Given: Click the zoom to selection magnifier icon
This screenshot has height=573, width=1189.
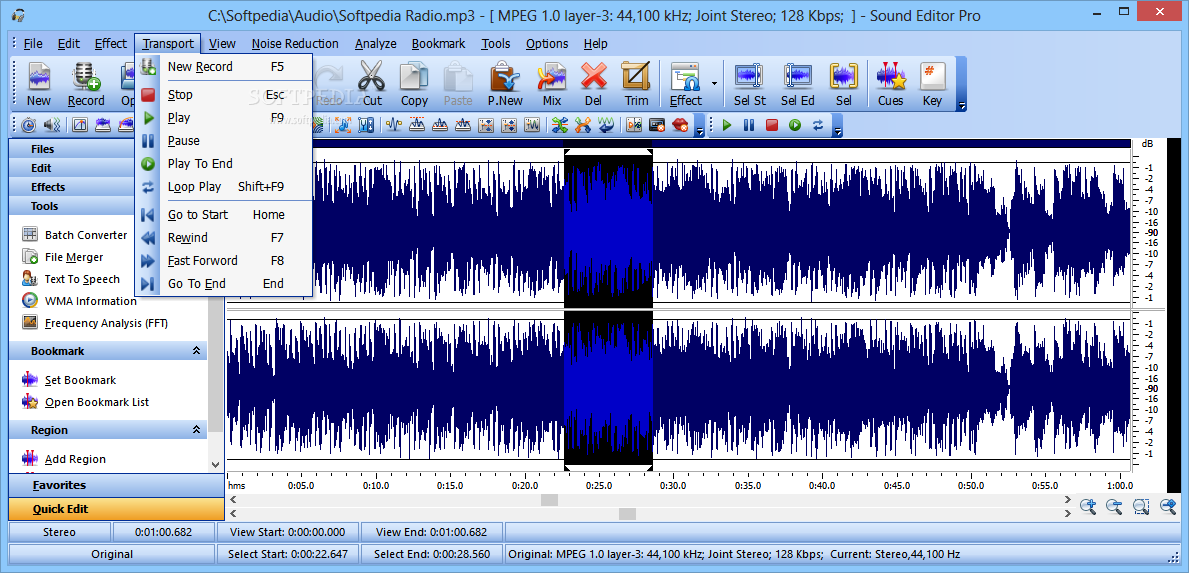Looking at the screenshot, I should tap(1141, 506).
